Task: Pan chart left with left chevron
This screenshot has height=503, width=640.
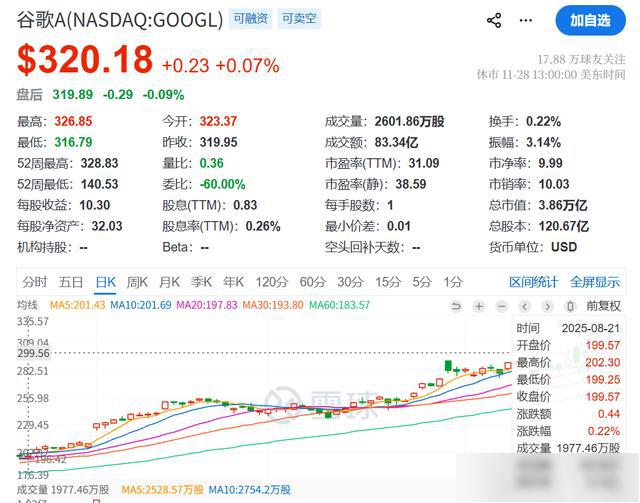Action: point(525,306)
